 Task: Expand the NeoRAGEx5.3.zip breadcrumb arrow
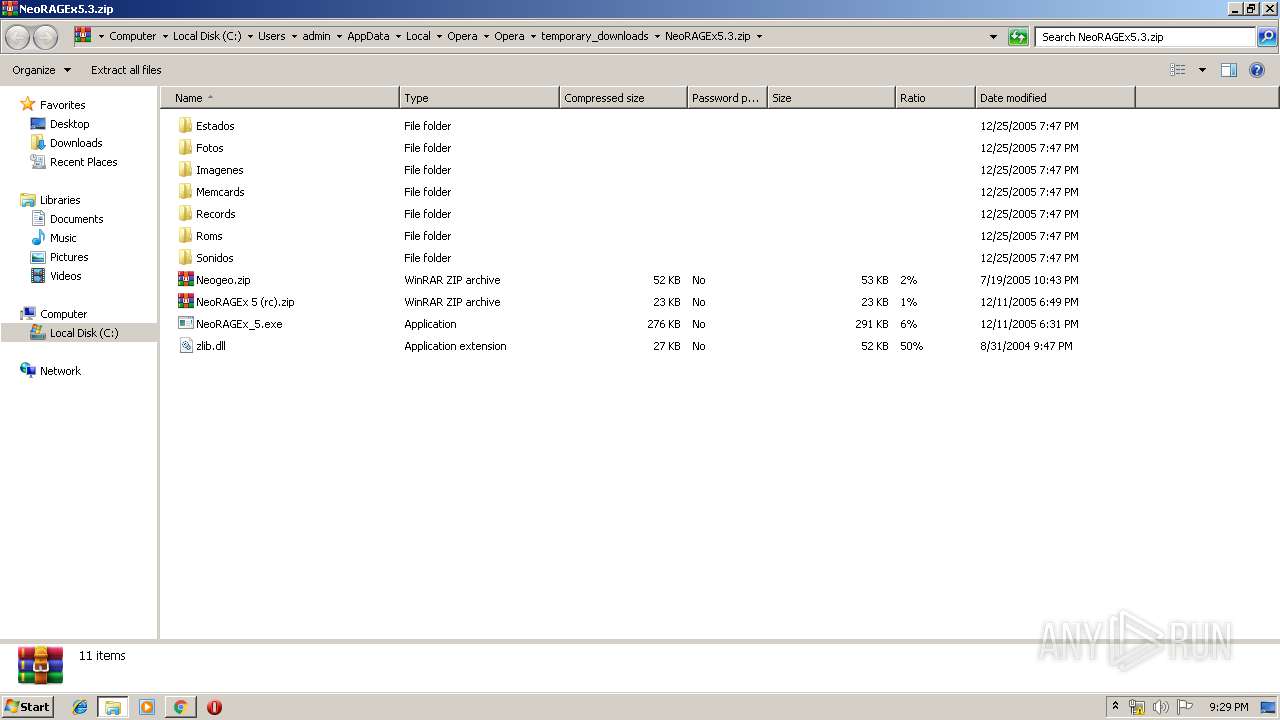tap(759, 37)
